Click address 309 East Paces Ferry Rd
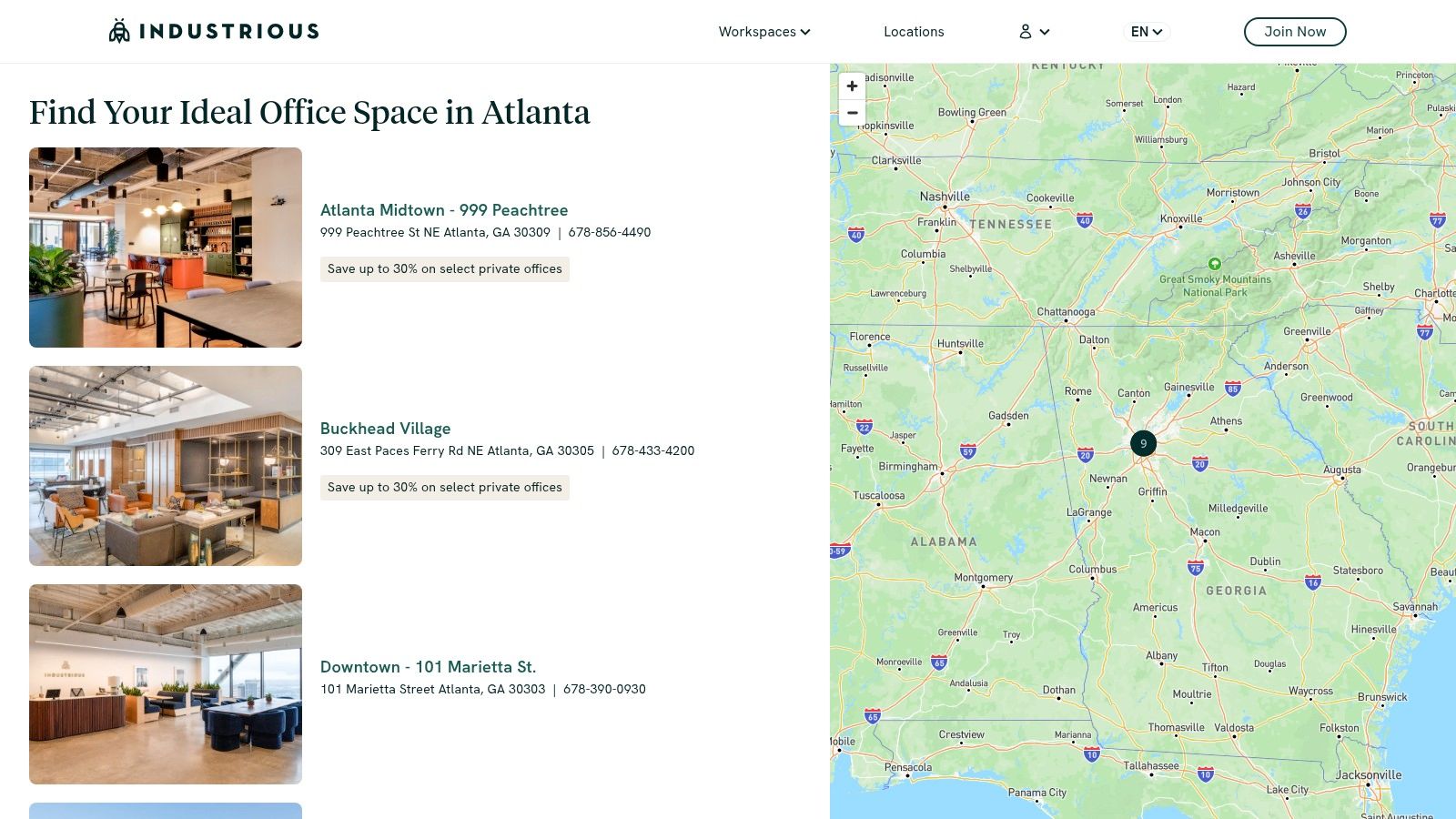The height and width of the screenshot is (819, 1456). tap(457, 451)
